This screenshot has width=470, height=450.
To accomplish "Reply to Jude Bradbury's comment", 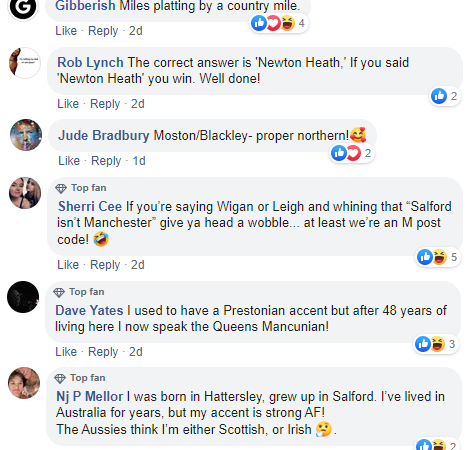I will [x=106, y=161].
